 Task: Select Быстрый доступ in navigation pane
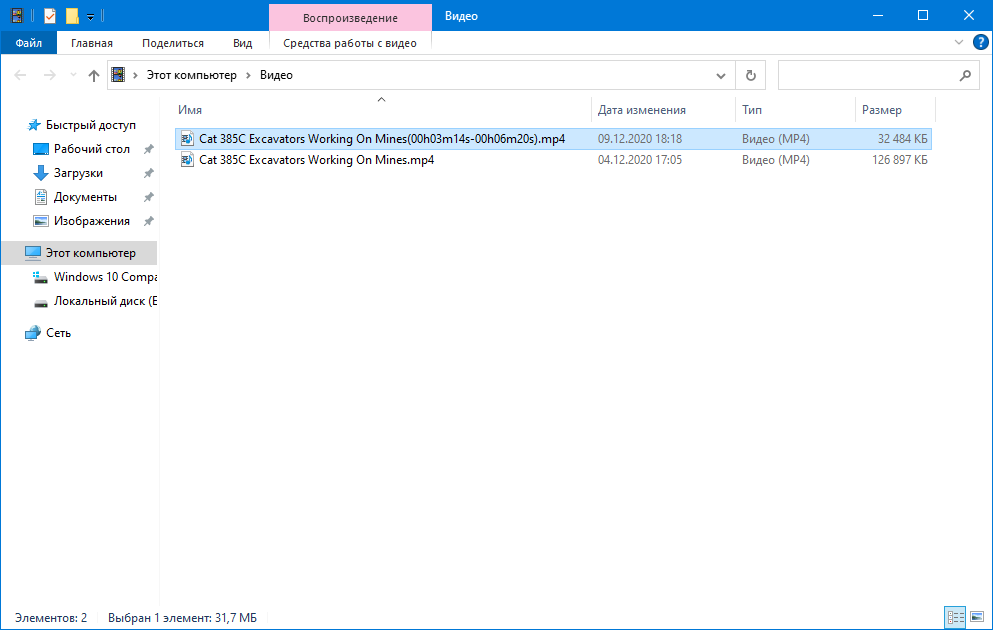click(x=91, y=125)
